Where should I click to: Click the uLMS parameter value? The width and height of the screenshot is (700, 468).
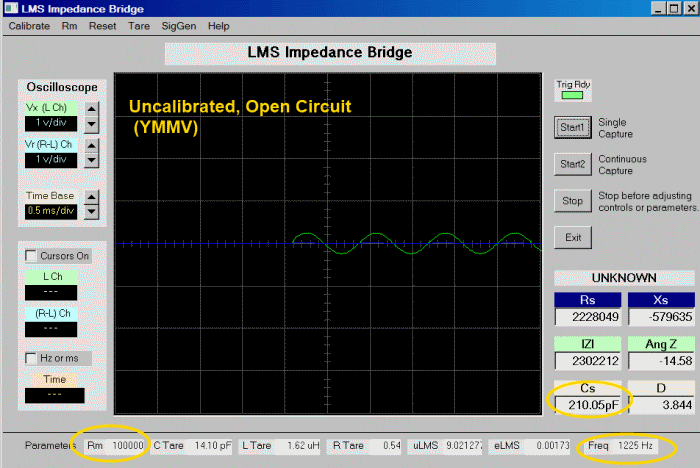click(x=464, y=446)
